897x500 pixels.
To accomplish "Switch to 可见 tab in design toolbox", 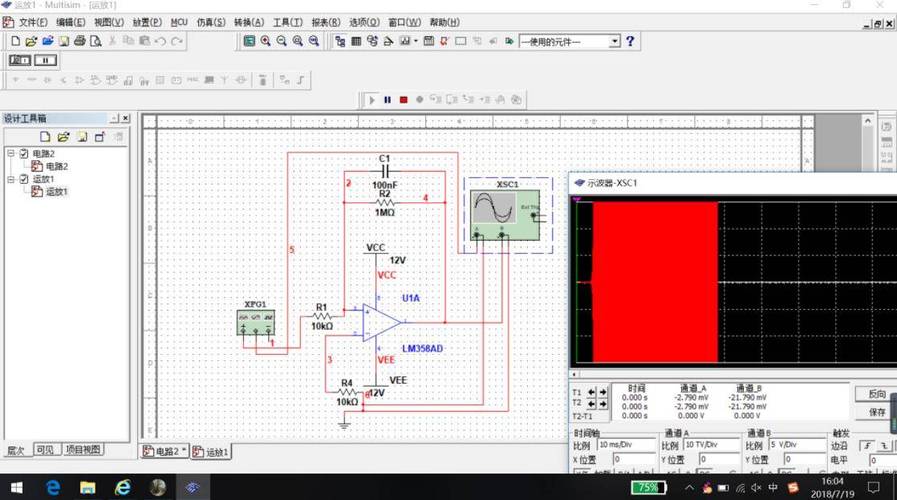I will point(45,450).
